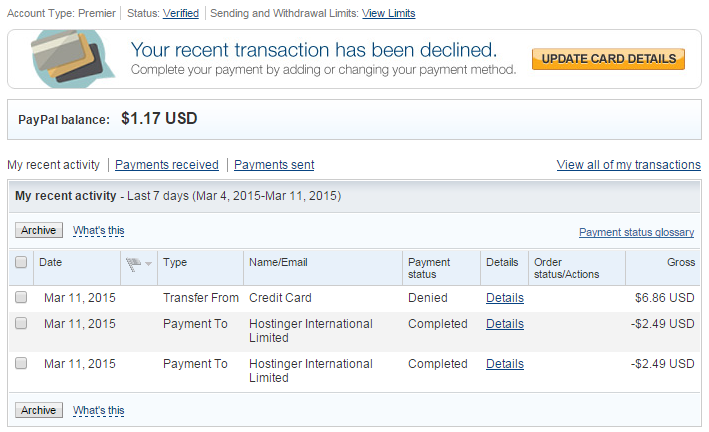Open the flag column dropdown arrow
The image size is (709, 432).
coord(149,264)
